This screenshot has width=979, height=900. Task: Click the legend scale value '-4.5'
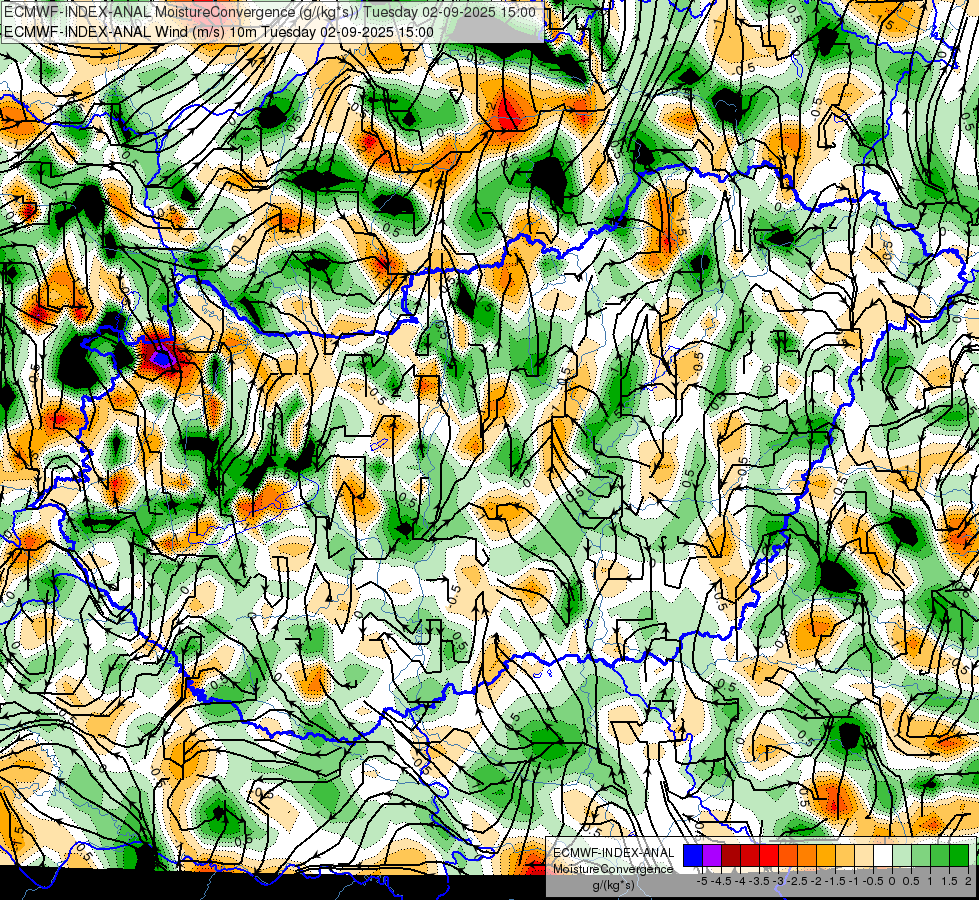(721, 881)
